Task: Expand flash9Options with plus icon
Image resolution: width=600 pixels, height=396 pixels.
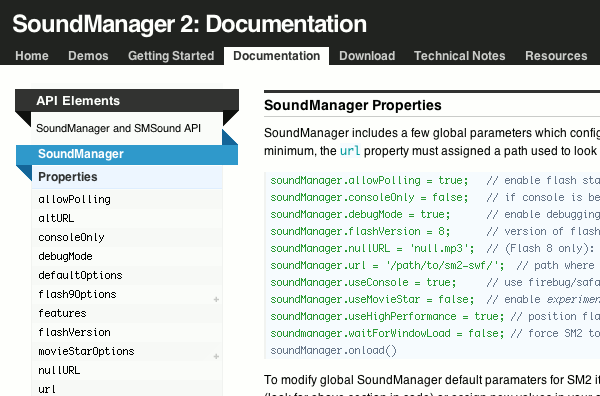Action: tap(216, 299)
